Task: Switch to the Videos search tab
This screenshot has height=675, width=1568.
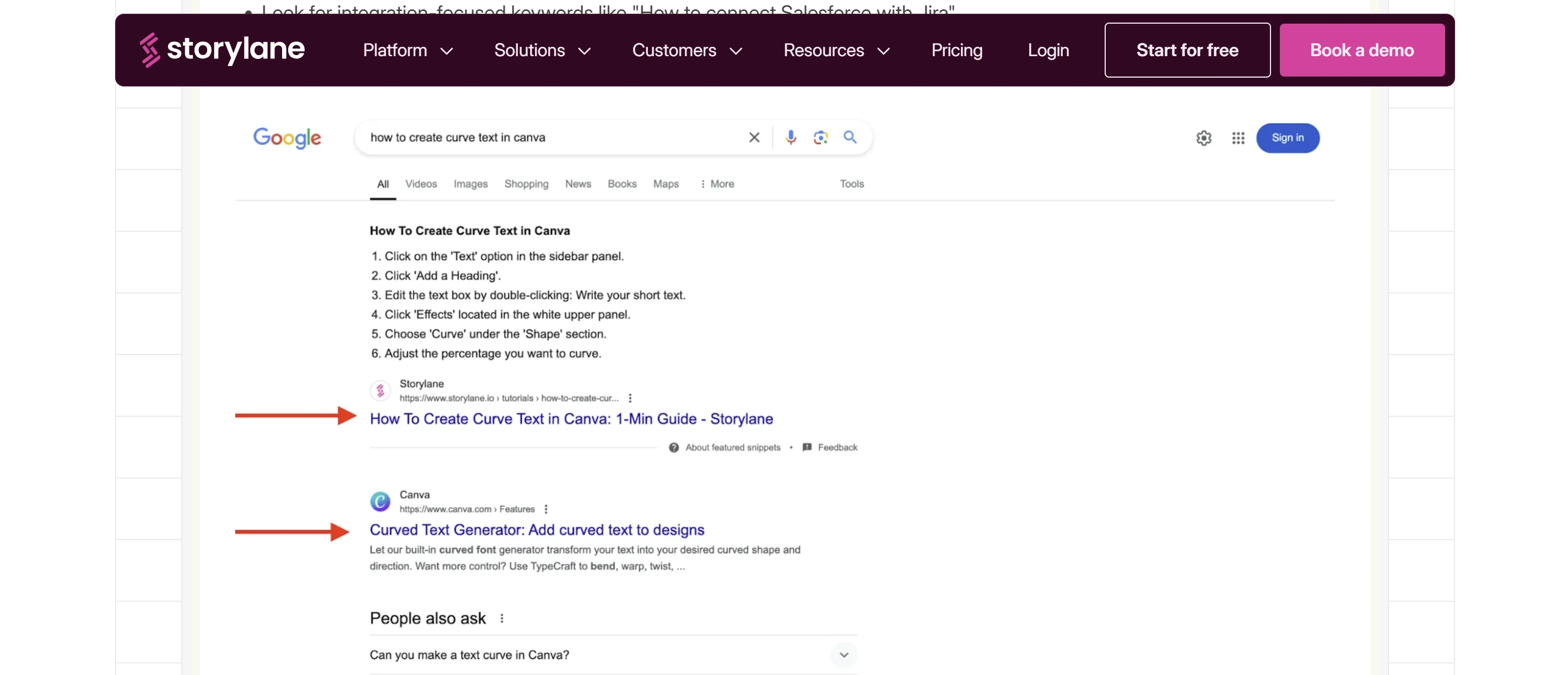Action: [x=420, y=184]
